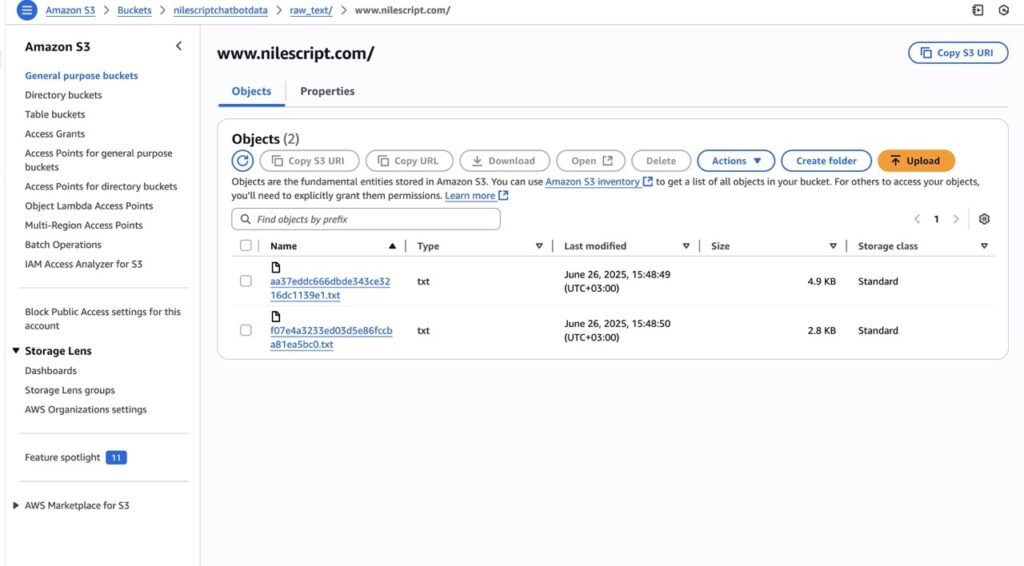This screenshot has height=566, width=1024.
Task: Switch to the Properties tab
Action: [x=327, y=91]
